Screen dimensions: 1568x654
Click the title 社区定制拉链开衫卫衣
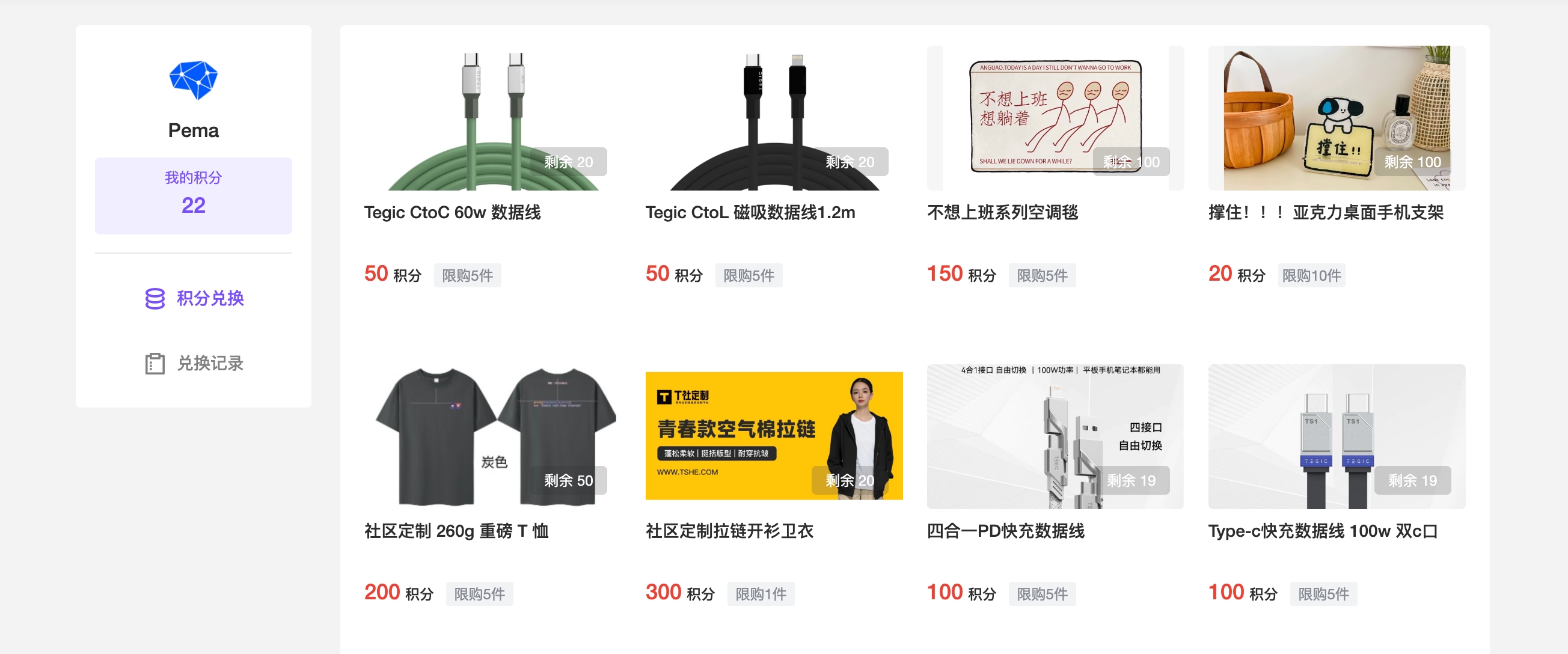tap(729, 531)
